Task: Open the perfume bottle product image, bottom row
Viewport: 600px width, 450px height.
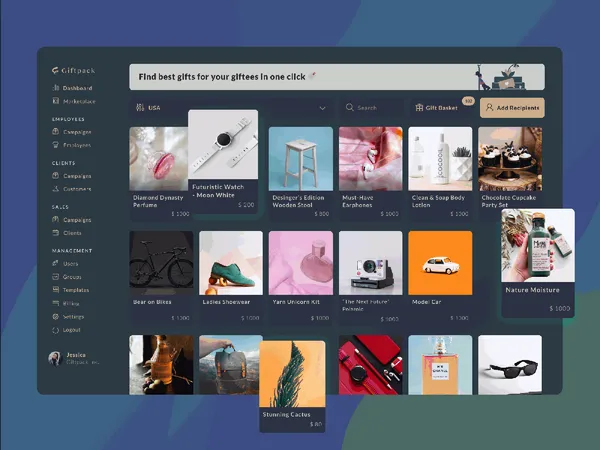Action: (440, 365)
